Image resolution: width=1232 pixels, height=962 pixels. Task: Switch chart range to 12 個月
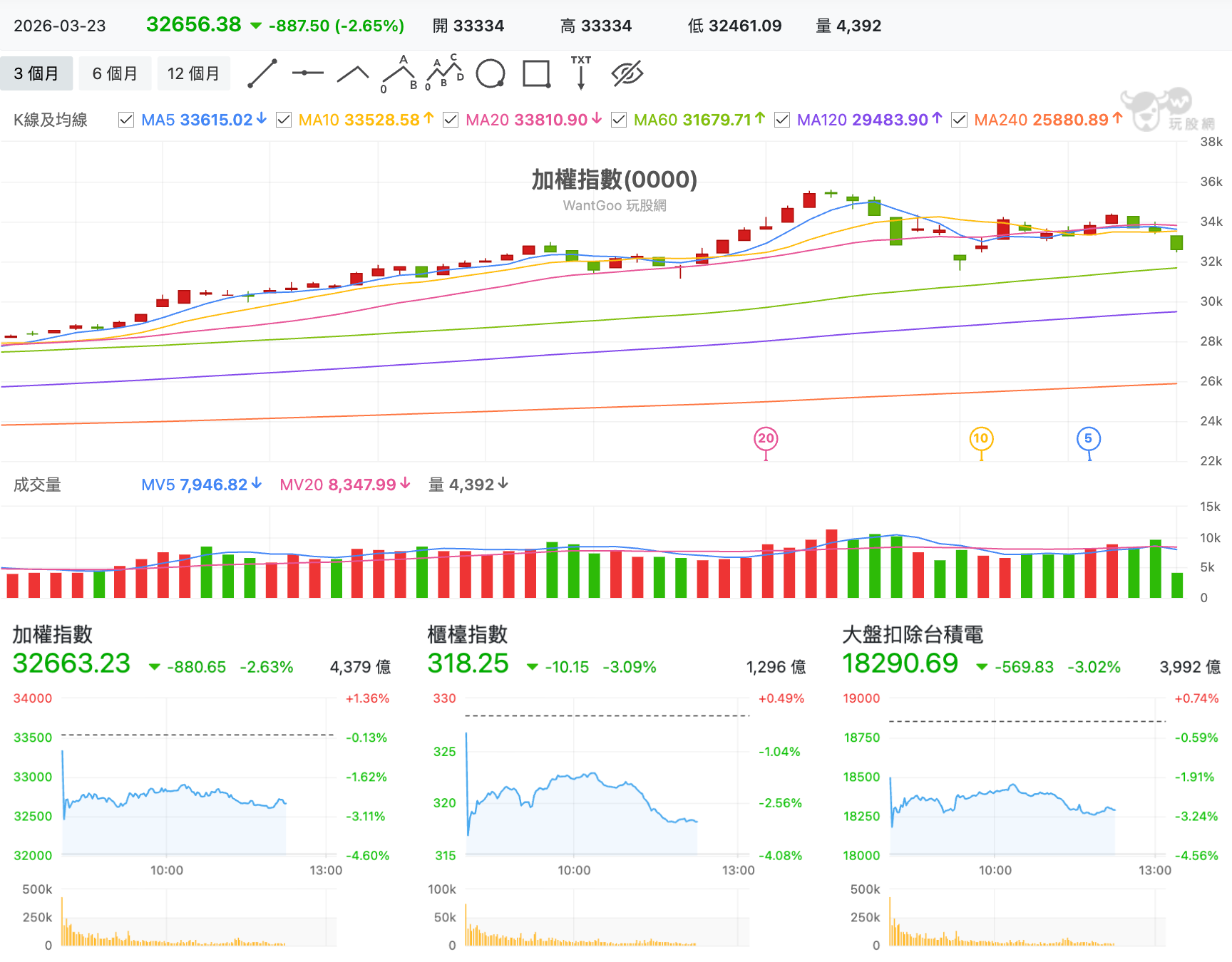pyautogui.click(x=193, y=73)
